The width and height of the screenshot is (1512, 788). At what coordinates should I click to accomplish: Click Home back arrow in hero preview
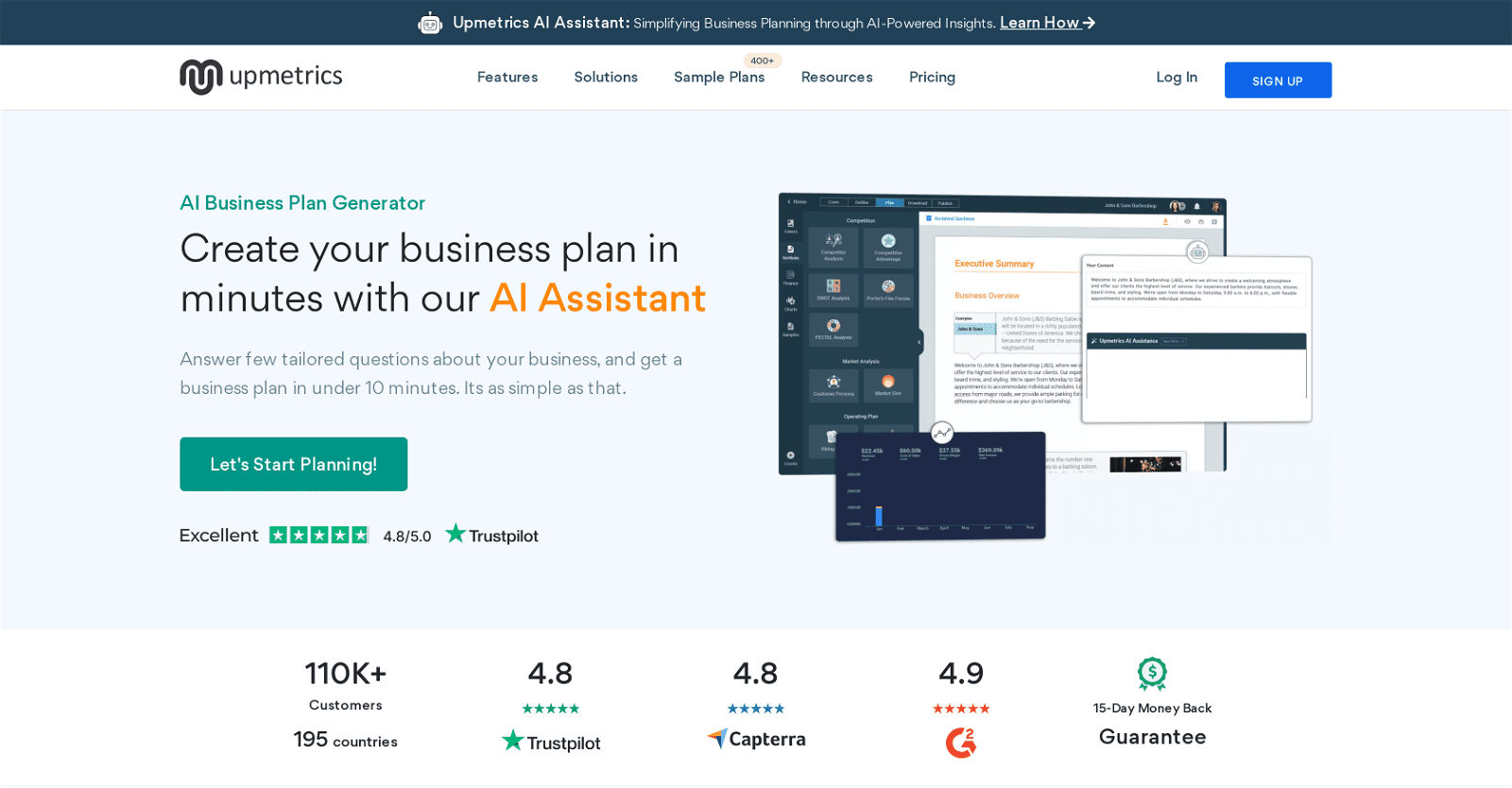(x=797, y=201)
